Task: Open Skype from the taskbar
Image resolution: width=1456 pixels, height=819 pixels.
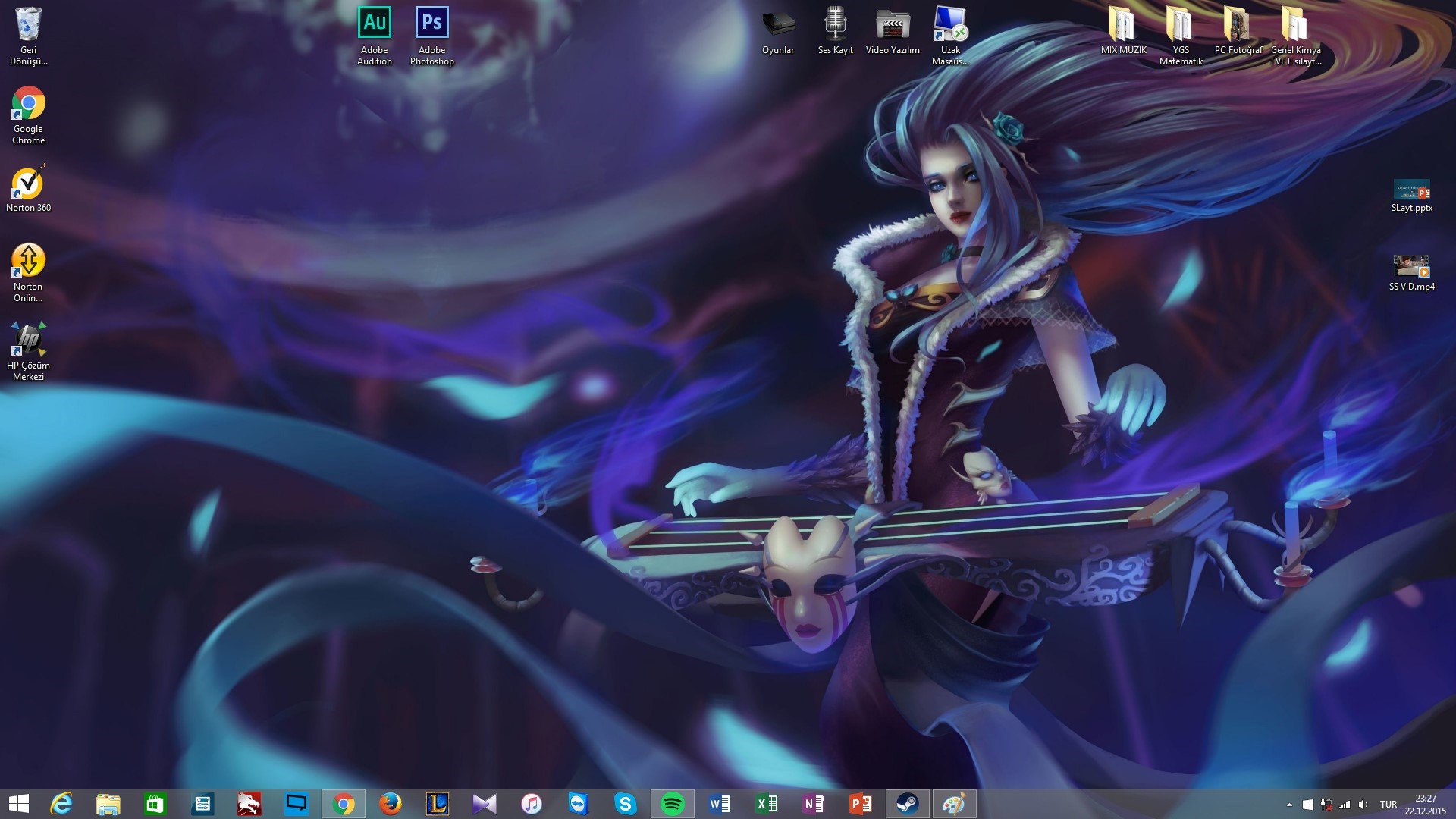Action: tap(626, 804)
